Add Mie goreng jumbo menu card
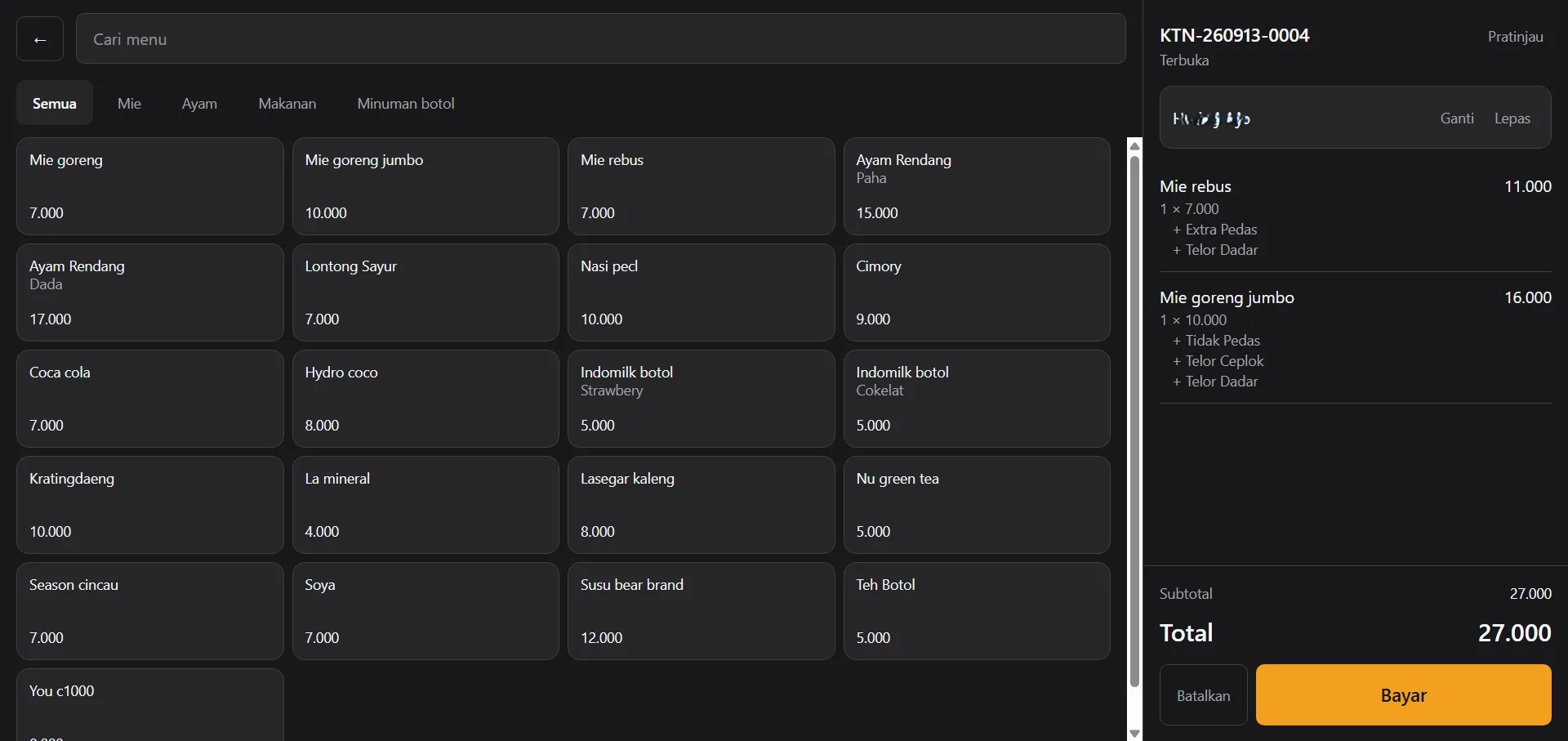This screenshot has width=1568, height=741. pyautogui.click(x=425, y=186)
